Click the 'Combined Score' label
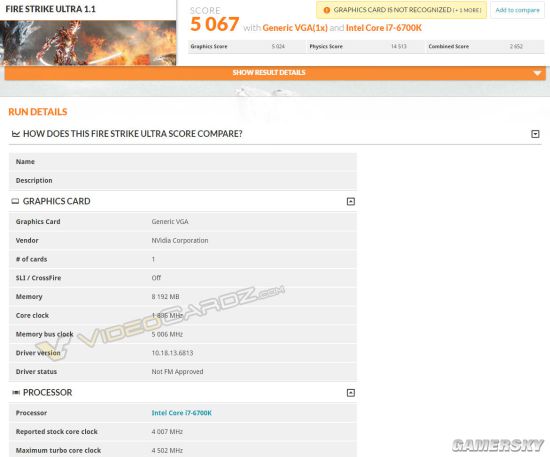Screen dimensions: 550x457 click(449, 46)
